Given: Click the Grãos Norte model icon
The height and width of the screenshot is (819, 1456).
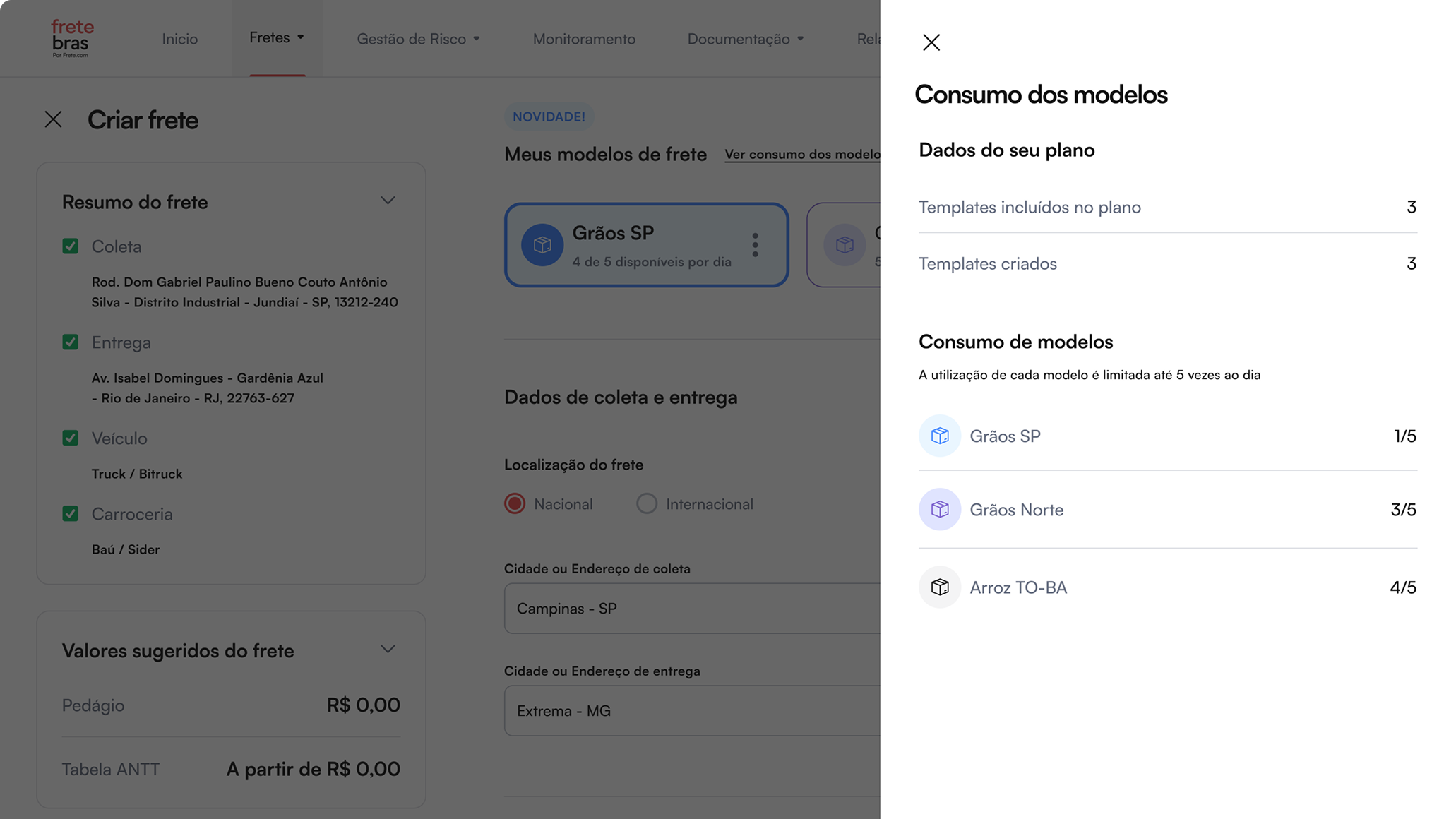Looking at the screenshot, I should (940, 509).
